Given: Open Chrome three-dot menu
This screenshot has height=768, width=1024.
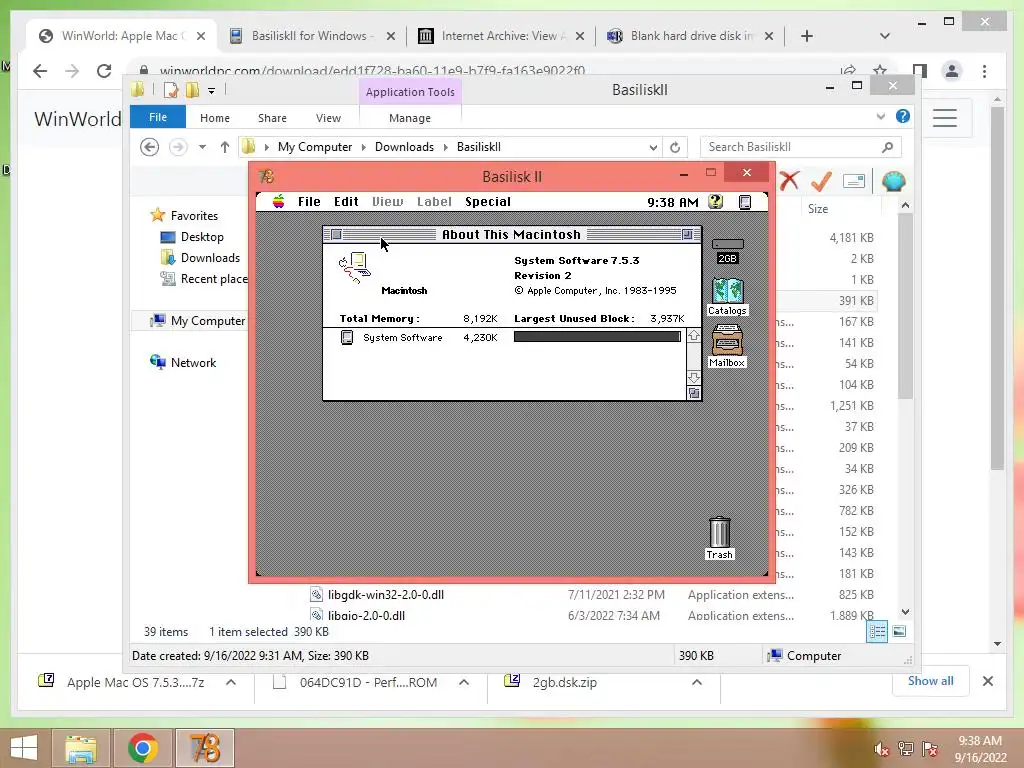Looking at the screenshot, I should click(x=984, y=71).
